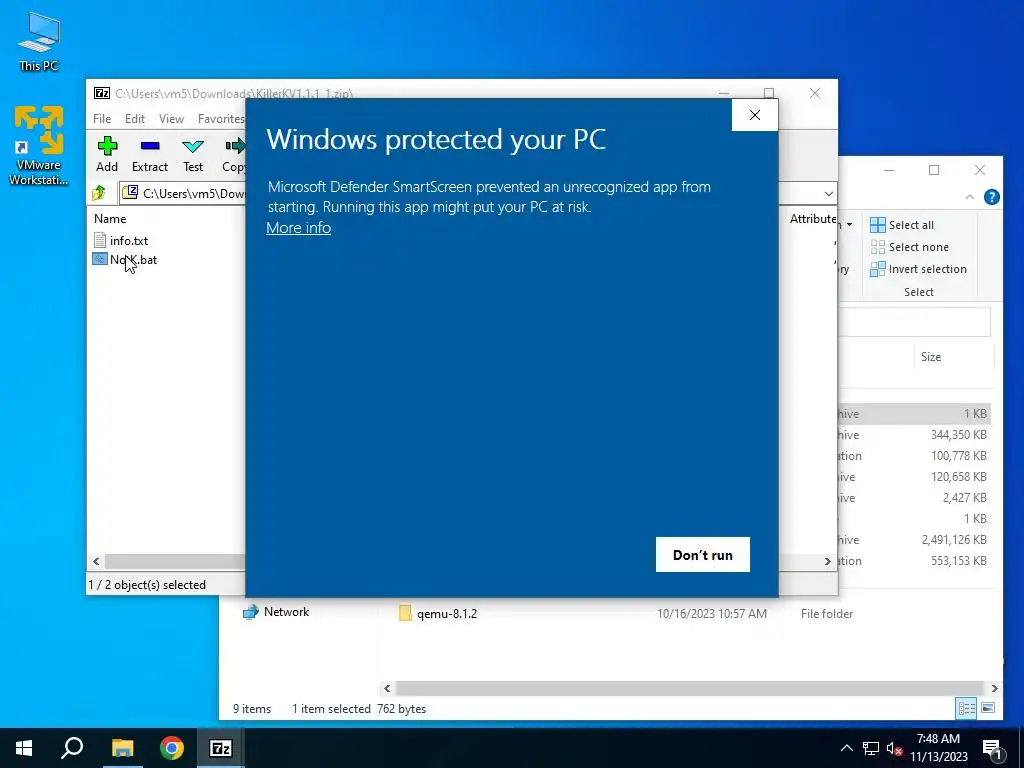1024x768 pixels.
Task: Open the dropdown arrow beside Explorer ribbon group
Action: coord(849,225)
